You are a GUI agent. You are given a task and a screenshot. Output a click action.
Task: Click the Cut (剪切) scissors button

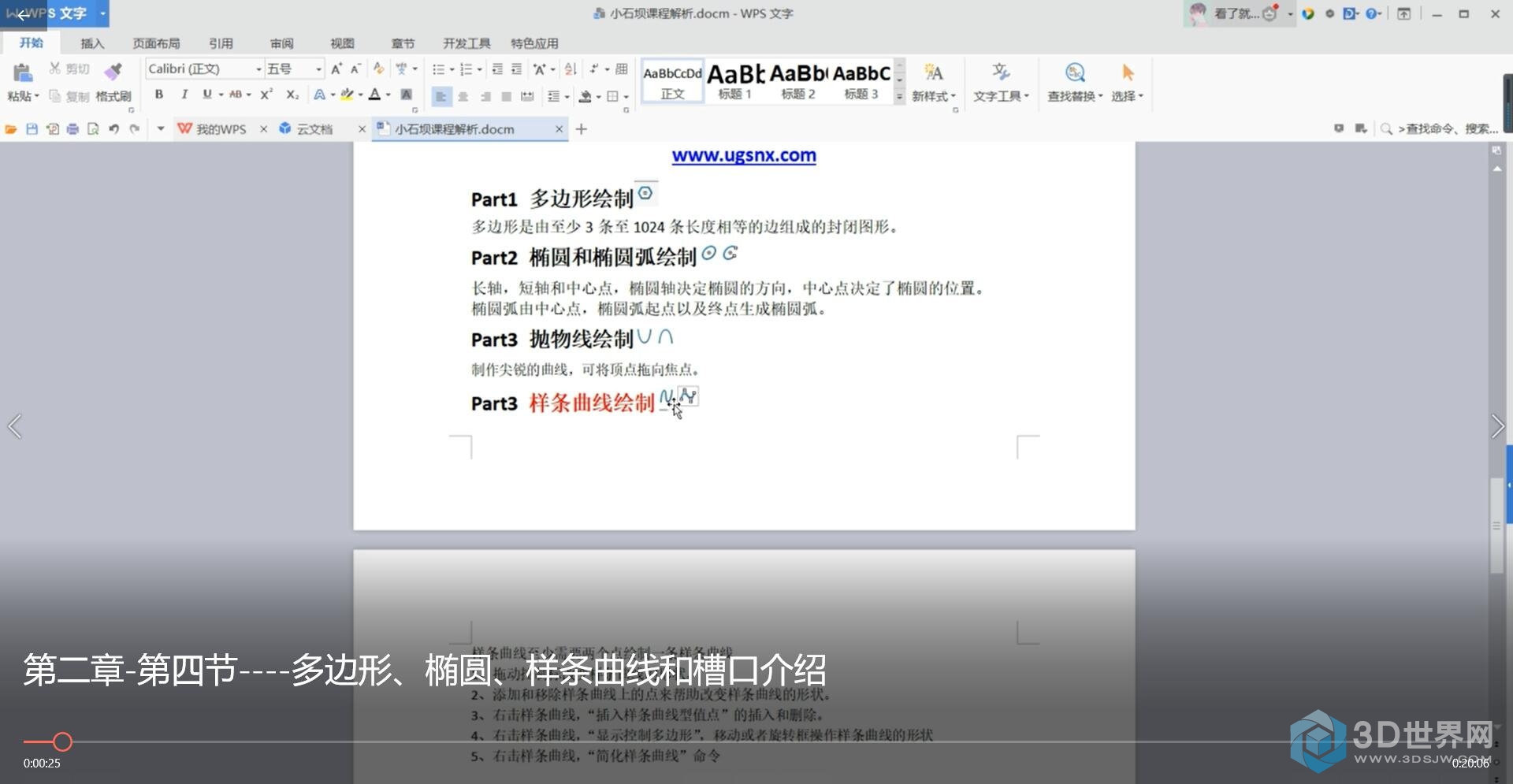pyautogui.click(x=69, y=69)
